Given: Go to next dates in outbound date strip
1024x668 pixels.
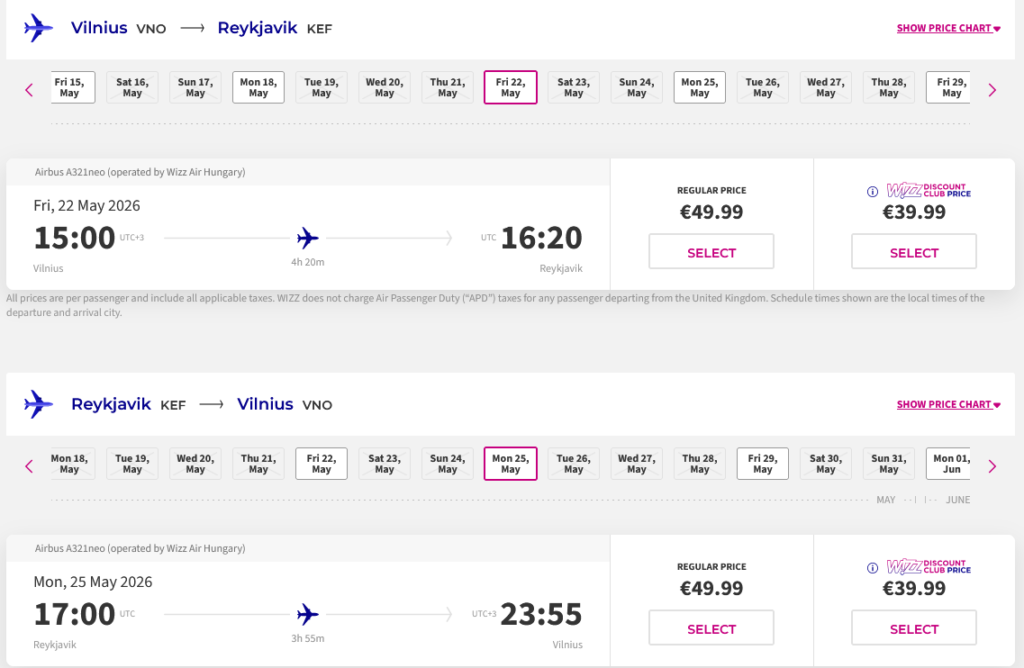Looking at the screenshot, I should 992,90.
